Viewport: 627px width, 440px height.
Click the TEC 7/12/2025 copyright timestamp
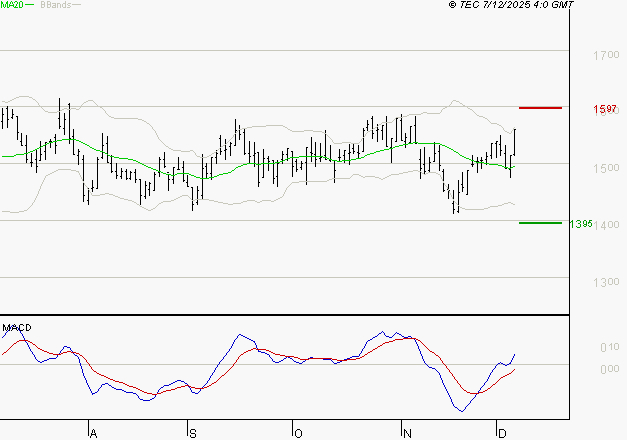511,5
